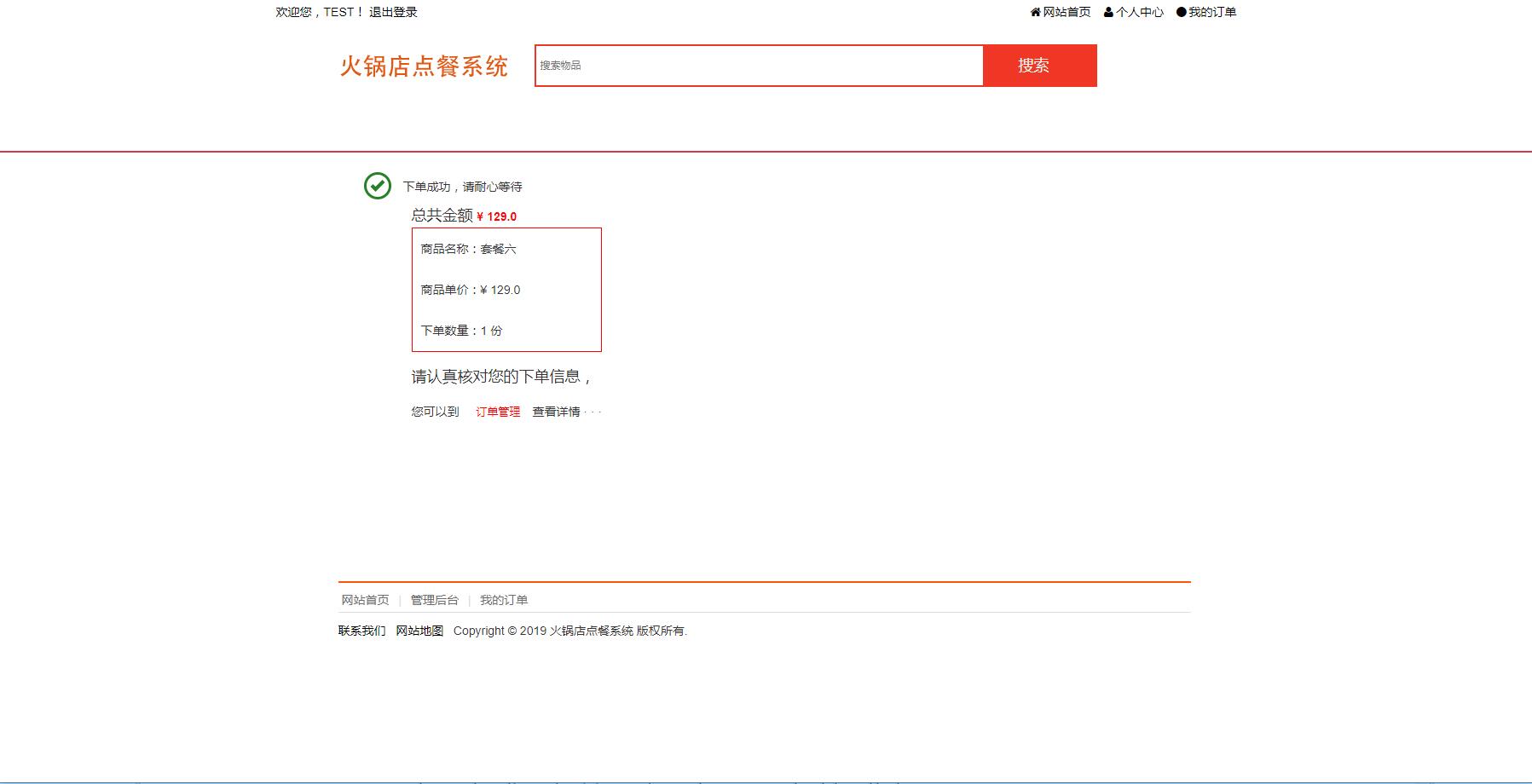
Task: Focus the 搜索物品 search input field
Action: click(759, 66)
